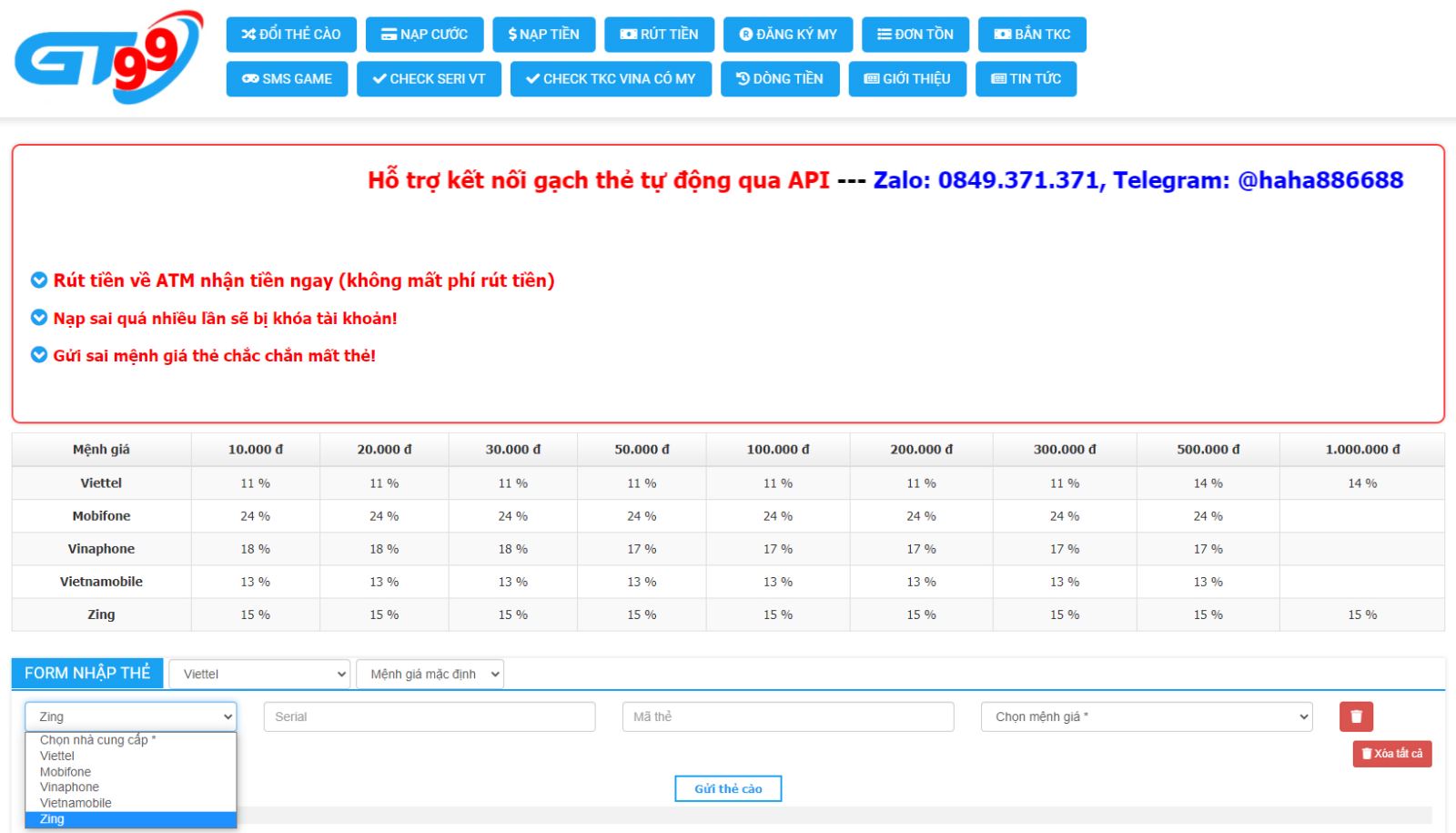Viewport: 1456px width, 833px height.
Task: Click the checkmark icon on CHECK SERI VT
Action: coord(379,79)
